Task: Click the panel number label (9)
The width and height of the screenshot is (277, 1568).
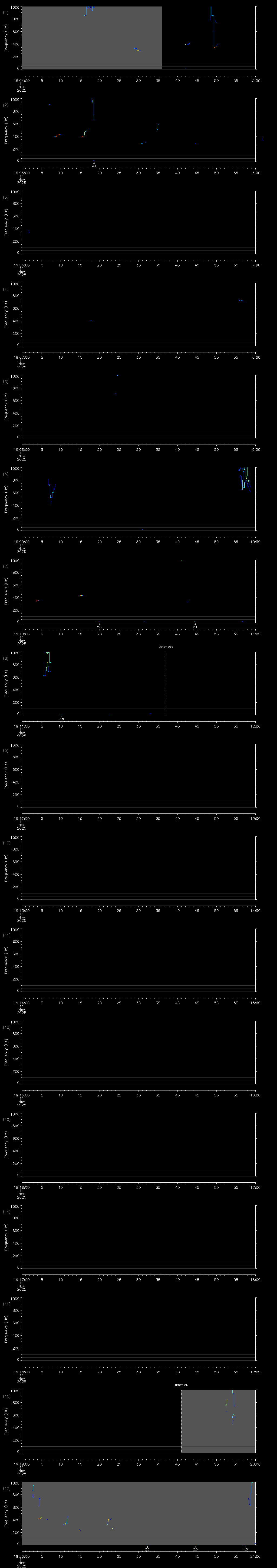Action: tap(5, 750)
